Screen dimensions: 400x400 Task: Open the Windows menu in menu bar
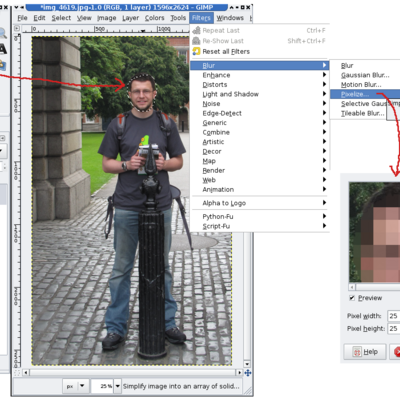[230, 18]
